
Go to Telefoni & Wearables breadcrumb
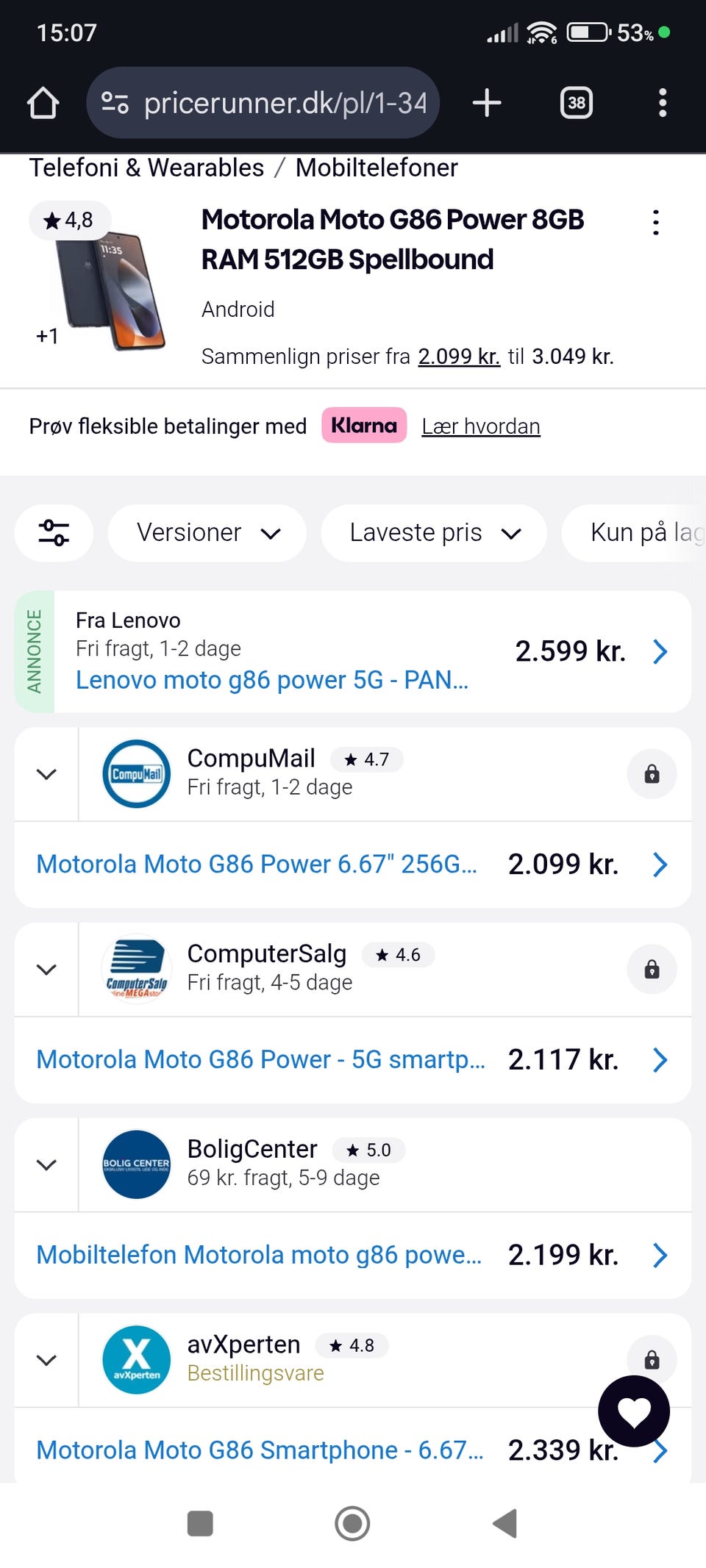tap(146, 168)
